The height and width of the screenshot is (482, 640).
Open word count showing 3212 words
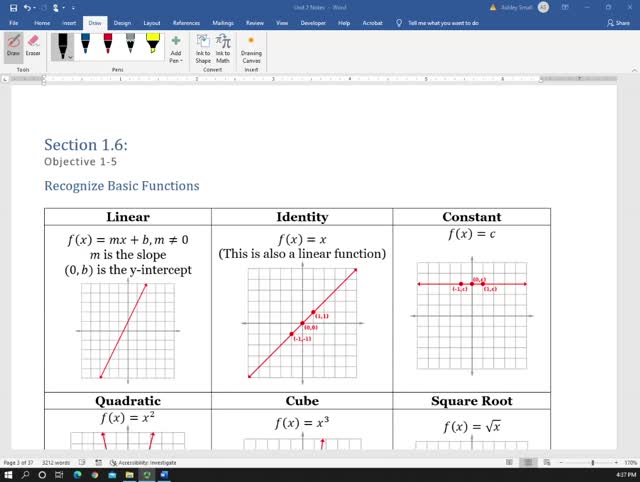click(56, 462)
